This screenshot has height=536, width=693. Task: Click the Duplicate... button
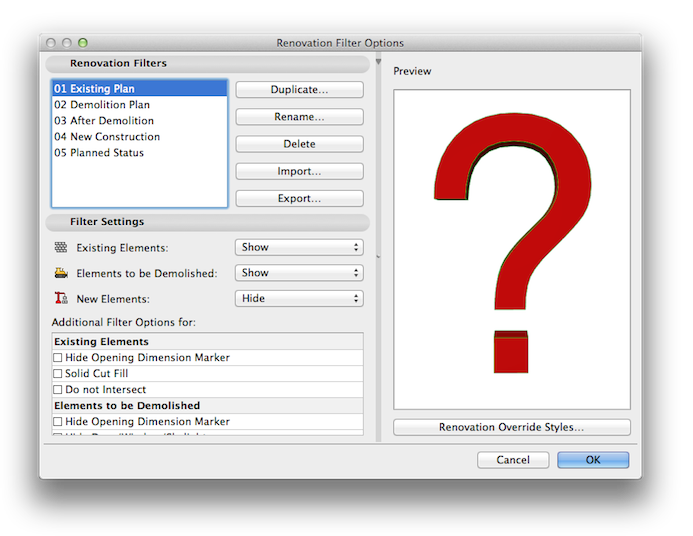point(299,89)
